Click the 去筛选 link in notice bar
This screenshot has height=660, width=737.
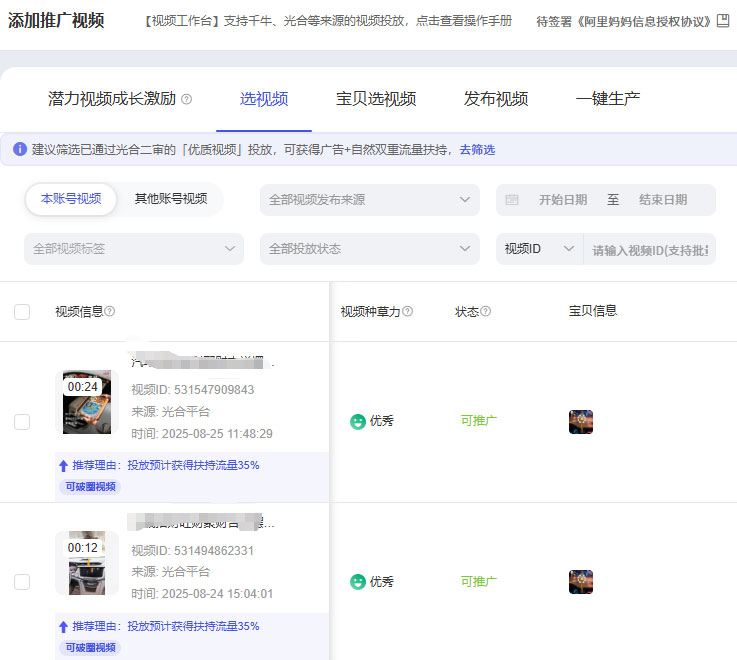pyautogui.click(x=477, y=149)
